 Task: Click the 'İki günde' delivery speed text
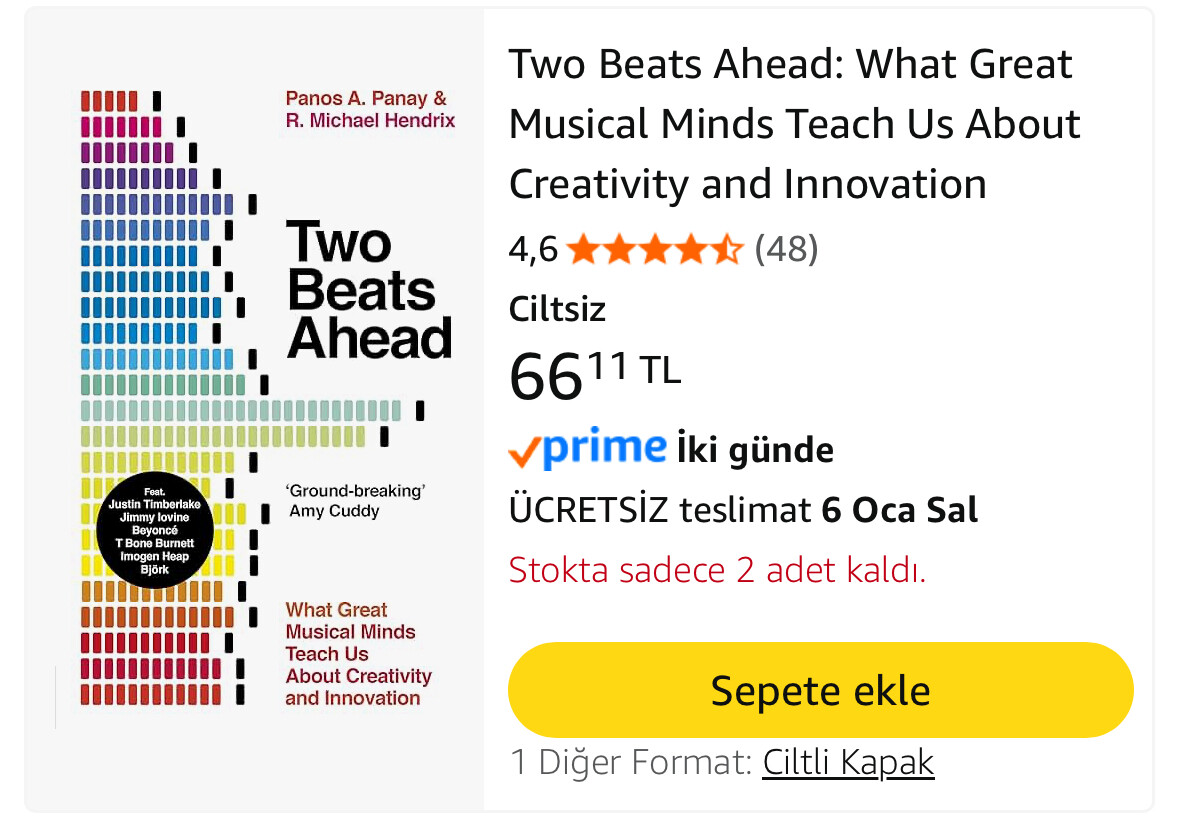[755, 450]
